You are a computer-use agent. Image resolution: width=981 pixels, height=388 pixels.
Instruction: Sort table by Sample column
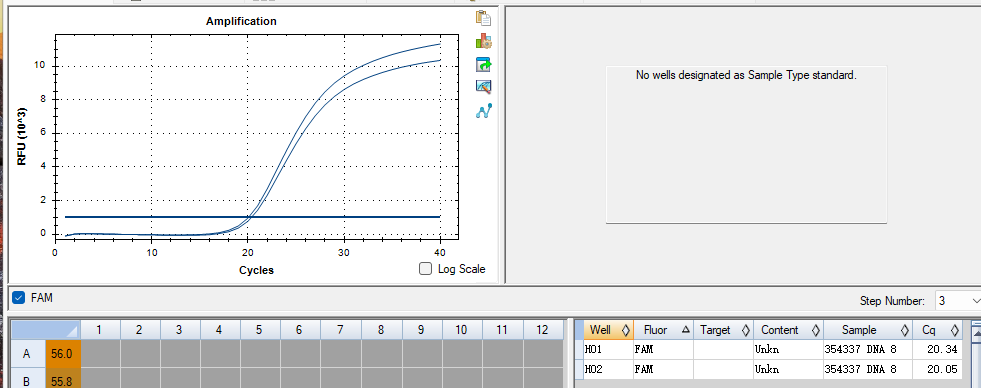tap(868, 330)
